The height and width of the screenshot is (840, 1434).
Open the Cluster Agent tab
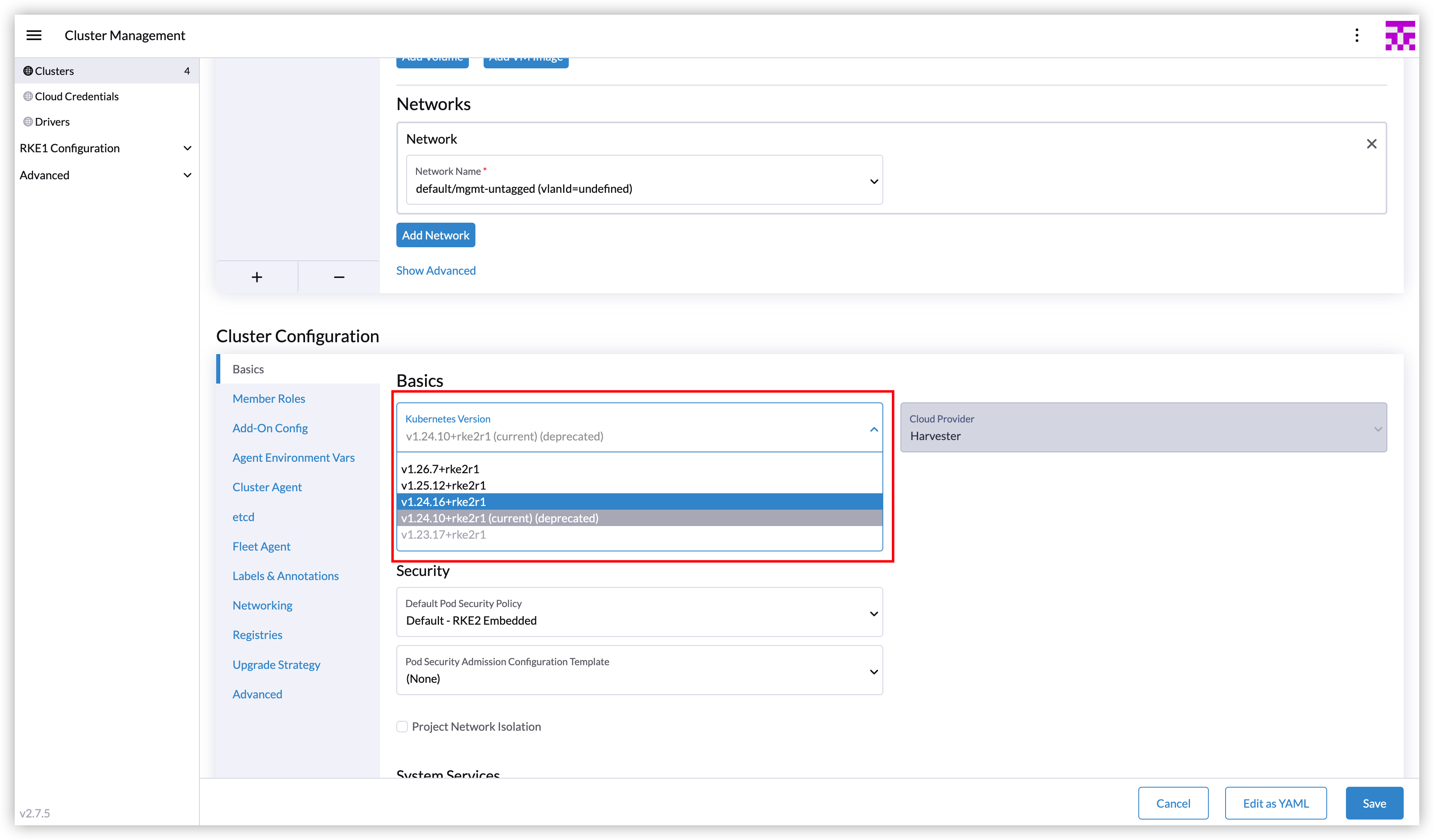298,488
